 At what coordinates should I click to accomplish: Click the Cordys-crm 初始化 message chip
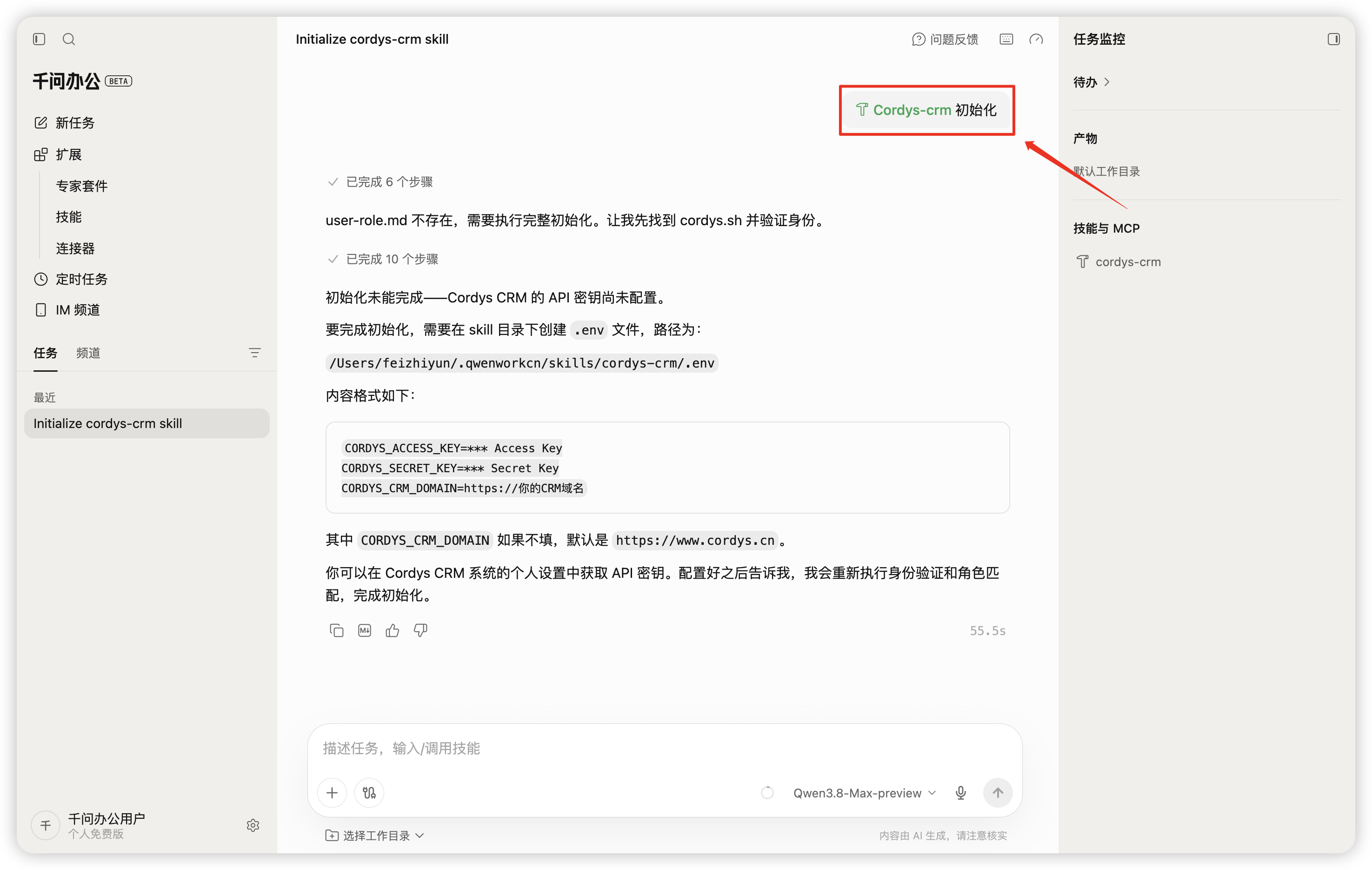click(926, 109)
